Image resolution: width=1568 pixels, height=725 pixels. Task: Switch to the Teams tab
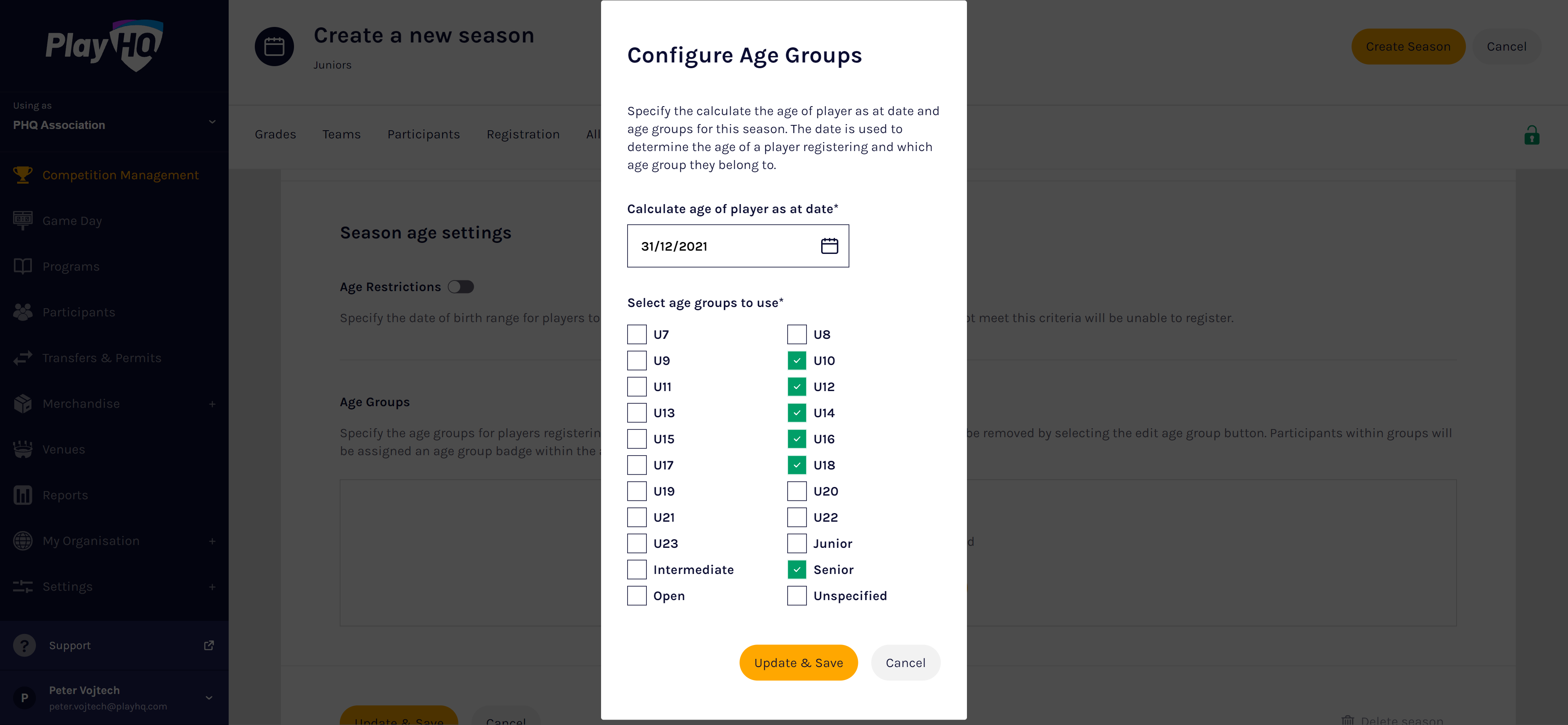pyautogui.click(x=341, y=134)
